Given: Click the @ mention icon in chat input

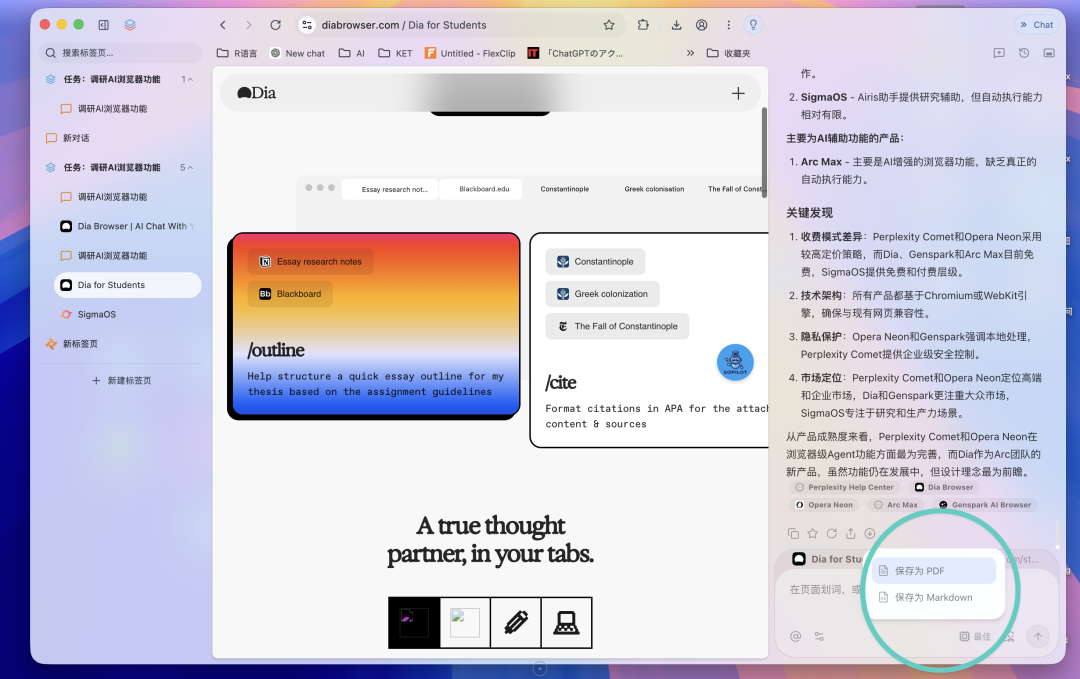Looking at the screenshot, I should tap(796, 636).
